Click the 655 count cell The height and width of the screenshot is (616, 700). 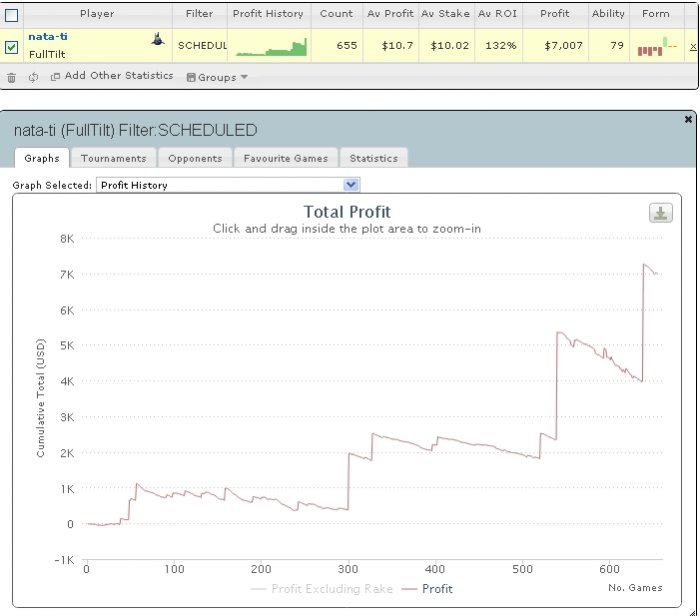(x=347, y=46)
